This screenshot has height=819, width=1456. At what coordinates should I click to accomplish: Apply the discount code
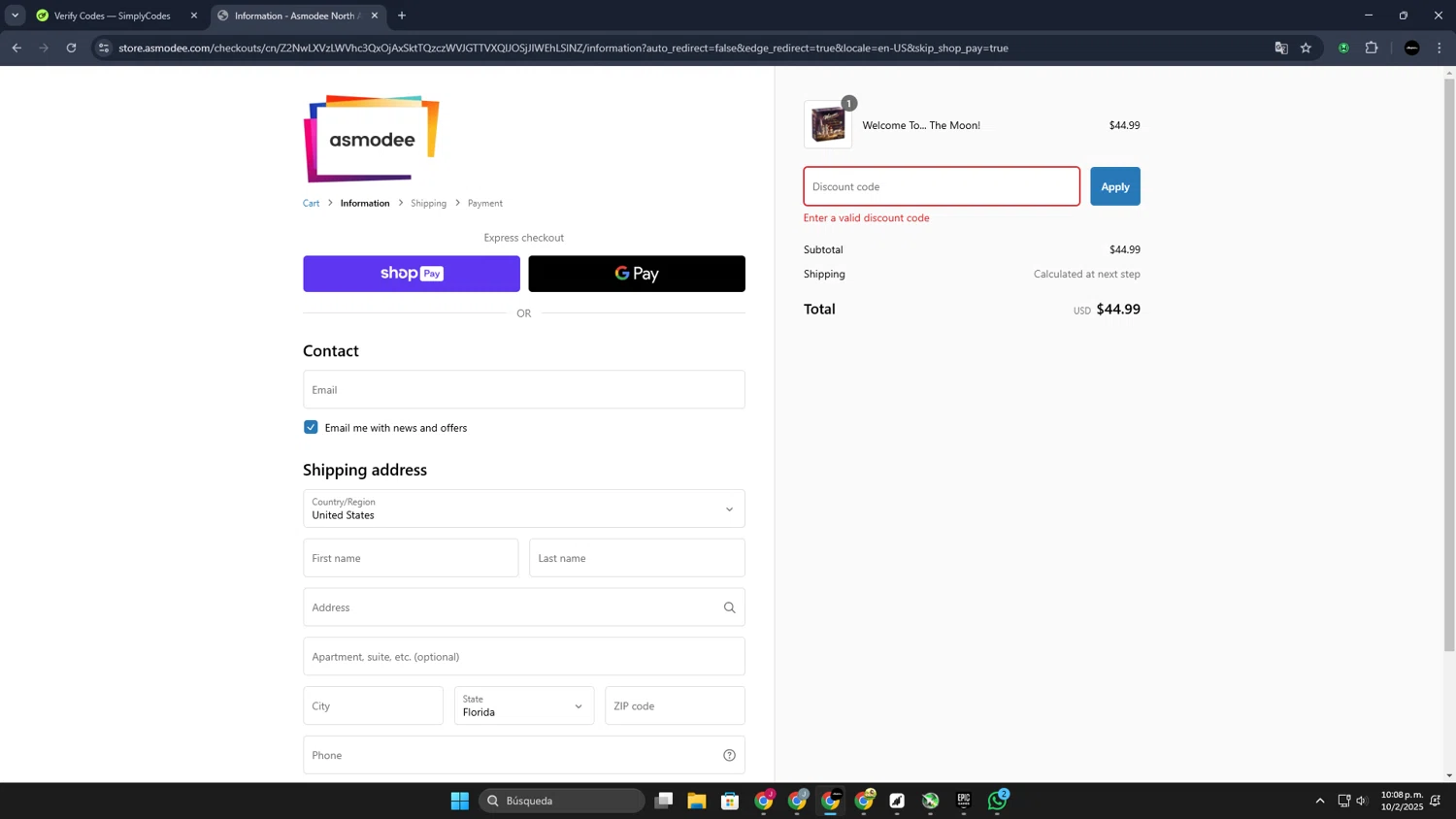point(1115,186)
